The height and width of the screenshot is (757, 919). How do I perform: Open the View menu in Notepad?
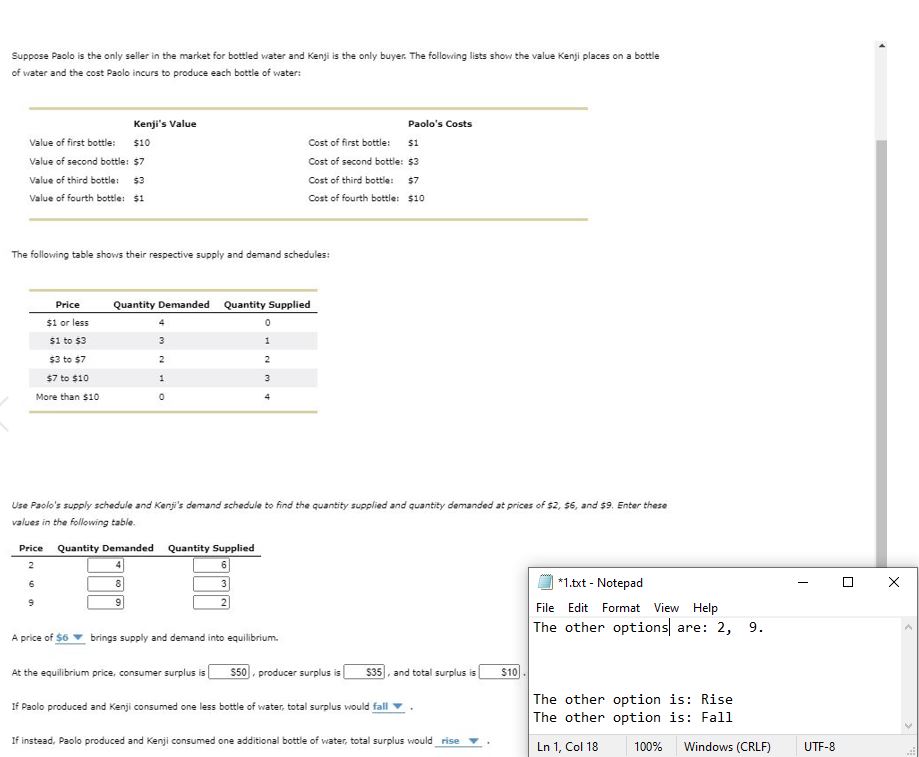(x=666, y=608)
